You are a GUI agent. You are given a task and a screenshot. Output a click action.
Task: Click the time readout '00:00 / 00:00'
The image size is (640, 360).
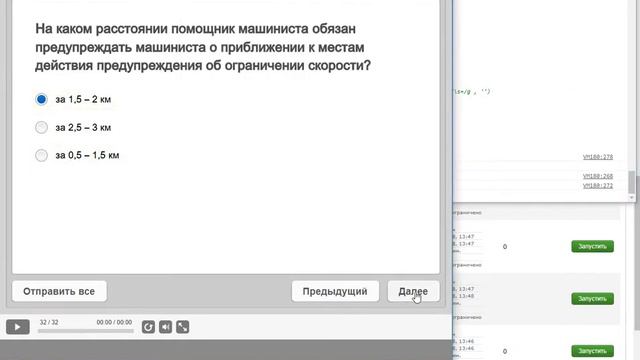tap(114, 322)
